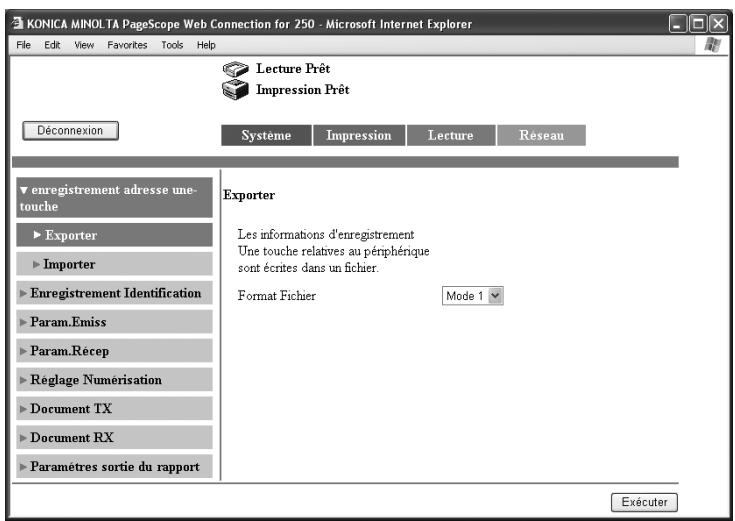The height and width of the screenshot is (521, 735).
Task: Open the File menu
Action: click(x=23, y=45)
